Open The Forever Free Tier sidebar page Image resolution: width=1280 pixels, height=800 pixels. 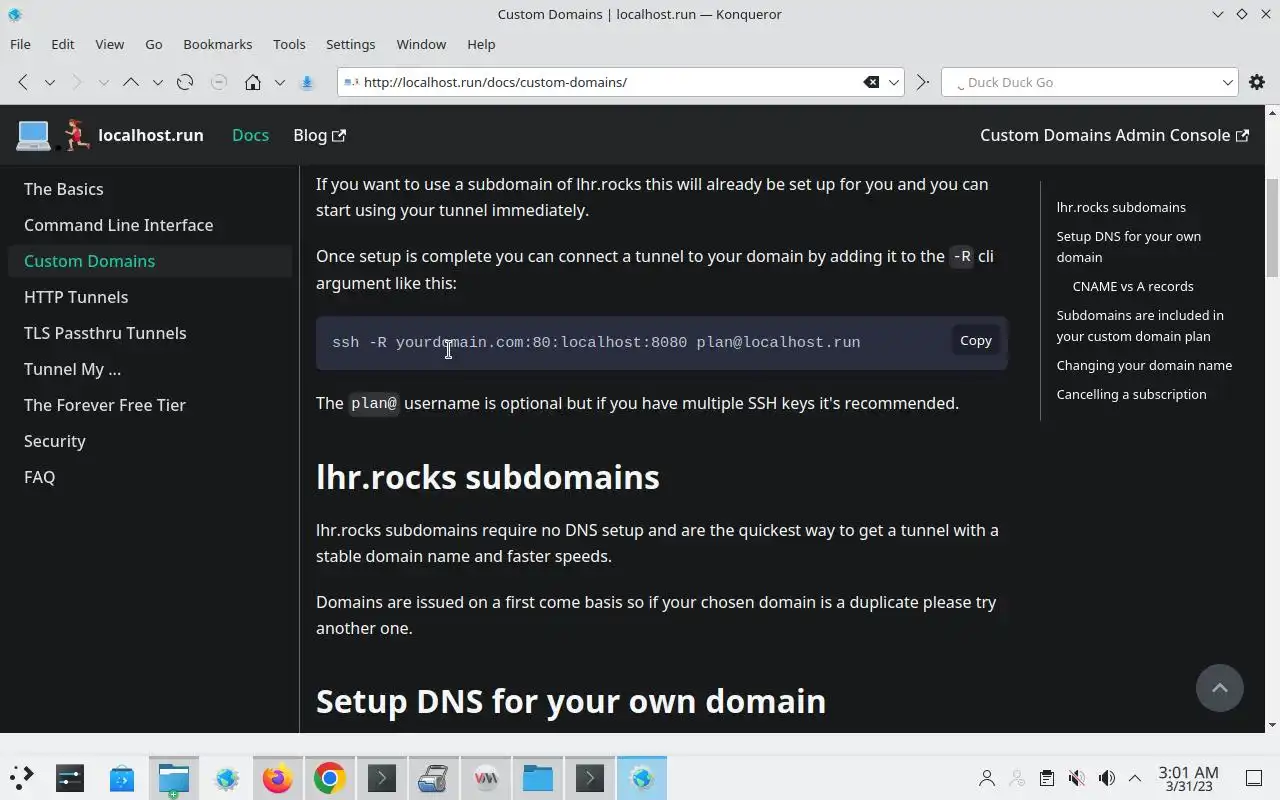[150, 405]
